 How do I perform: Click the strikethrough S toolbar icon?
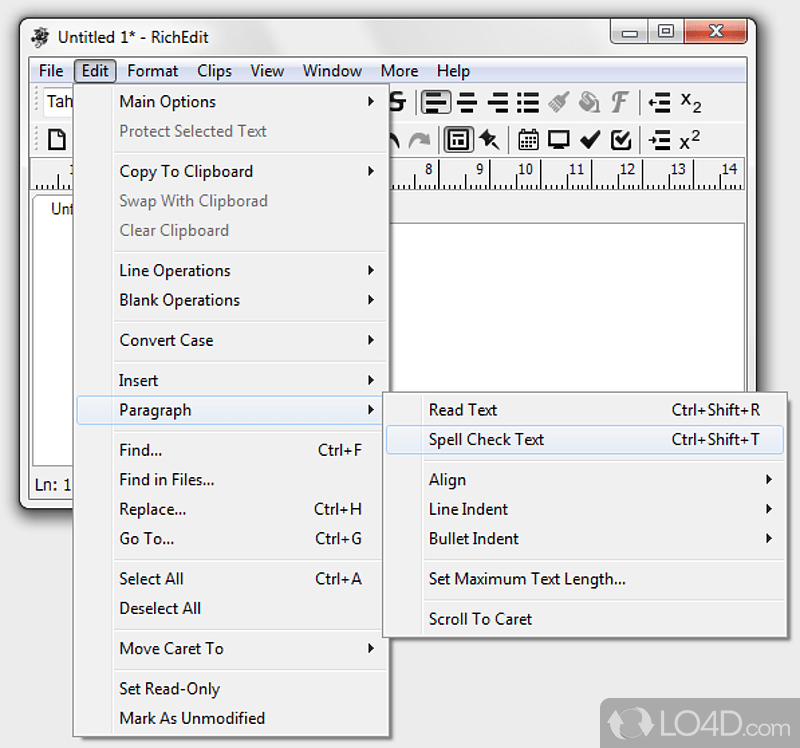(397, 102)
